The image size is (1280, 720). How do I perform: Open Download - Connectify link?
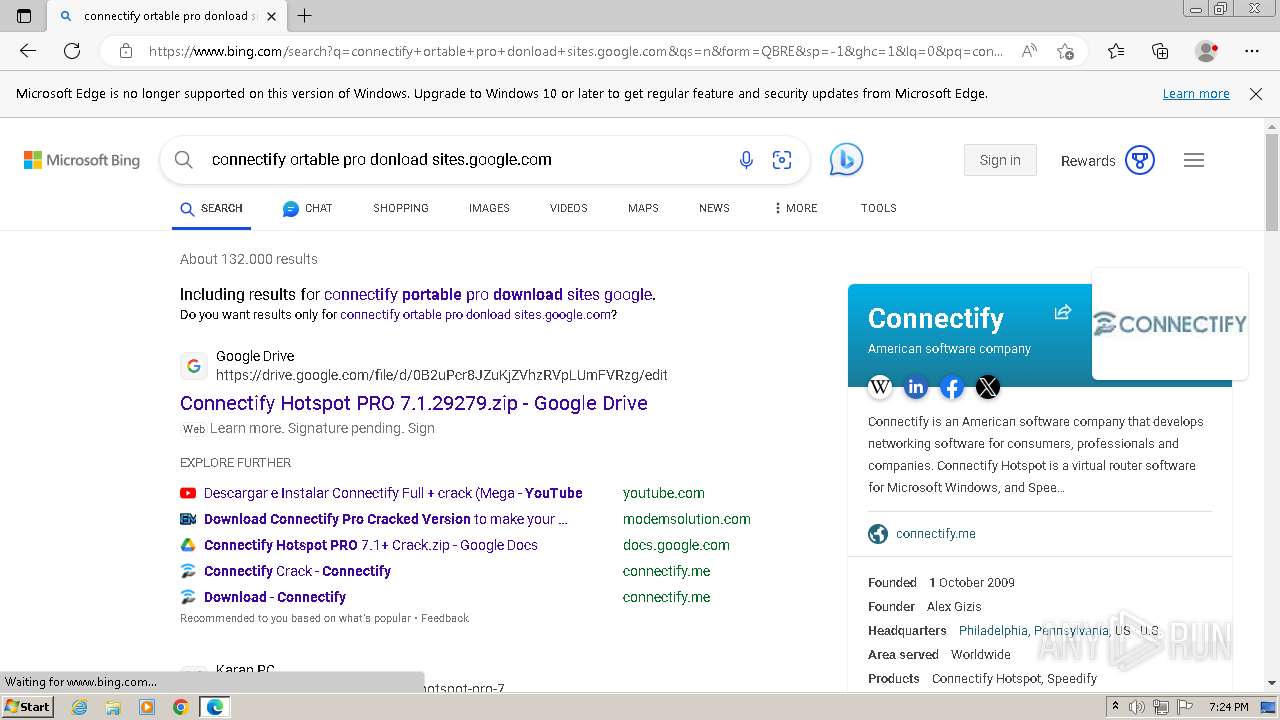click(x=275, y=597)
